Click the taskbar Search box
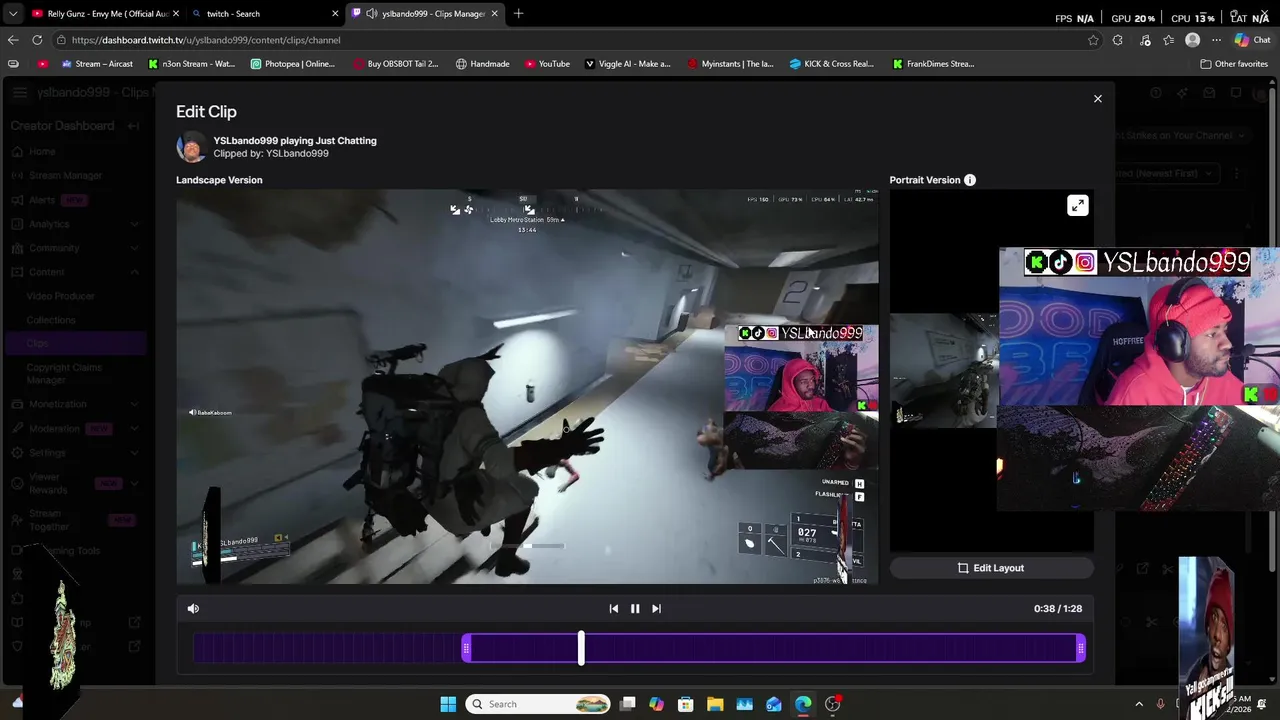Viewport: 1280px width, 720px height. click(539, 704)
